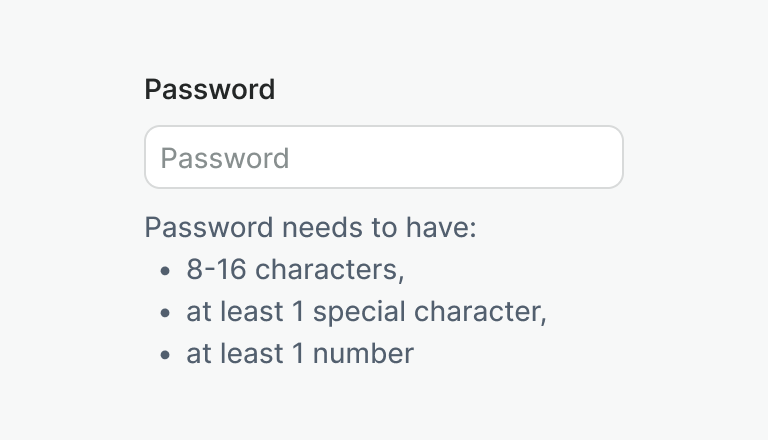The height and width of the screenshot is (440, 768).
Task: Click the word "have:" in the helper text
Action: tap(441, 228)
